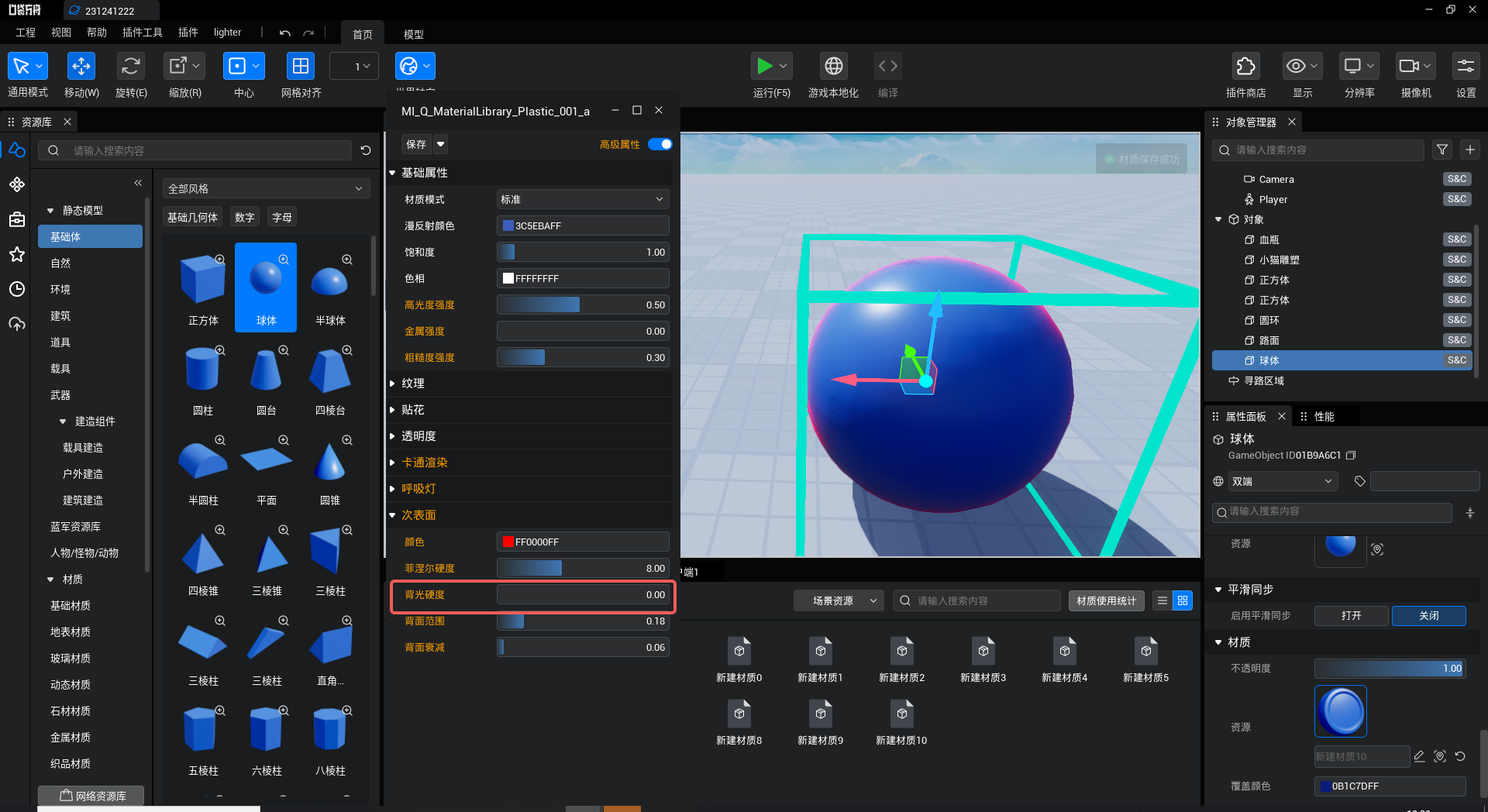Reset material with revert icon

coord(1460,756)
